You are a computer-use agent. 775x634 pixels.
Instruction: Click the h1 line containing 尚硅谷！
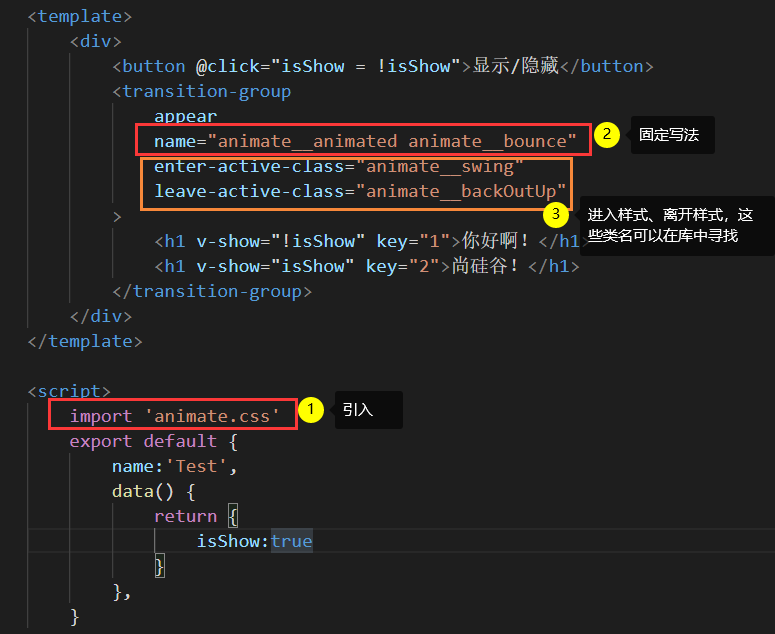(x=367, y=266)
